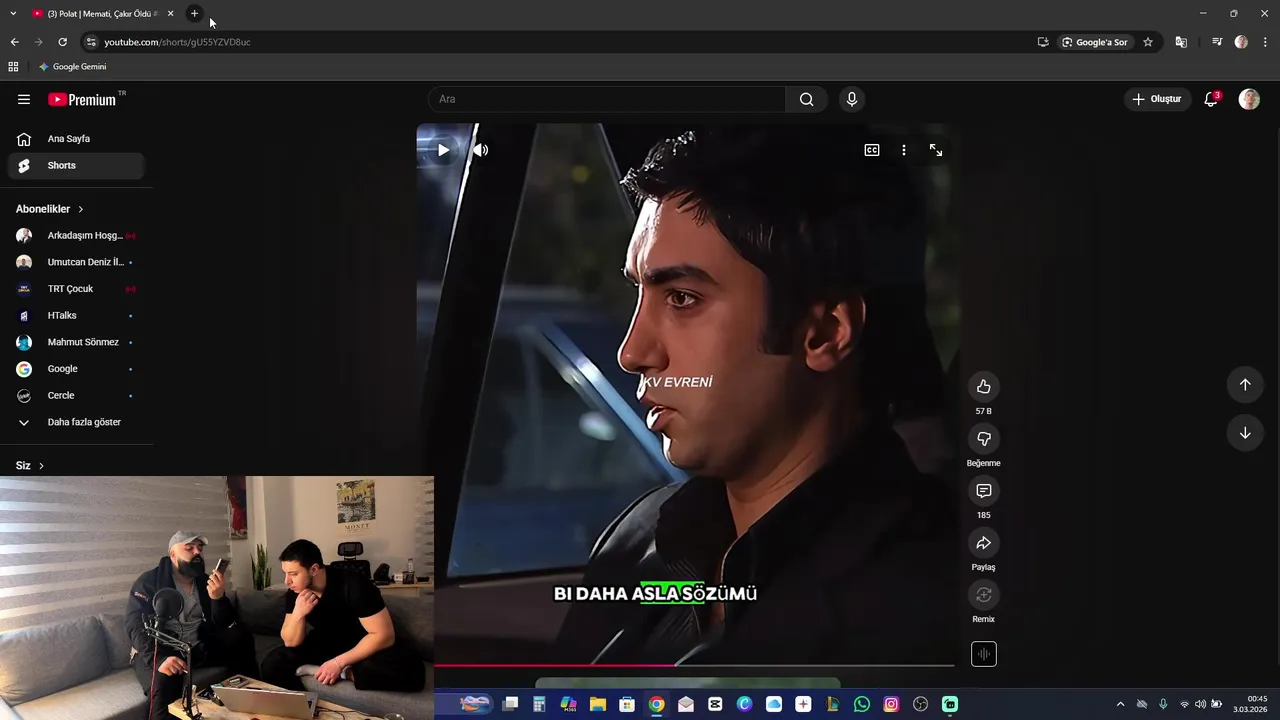Open the TRT Çocuk channel
The width and height of the screenshot is (1280, 720).
coord(76,289)
